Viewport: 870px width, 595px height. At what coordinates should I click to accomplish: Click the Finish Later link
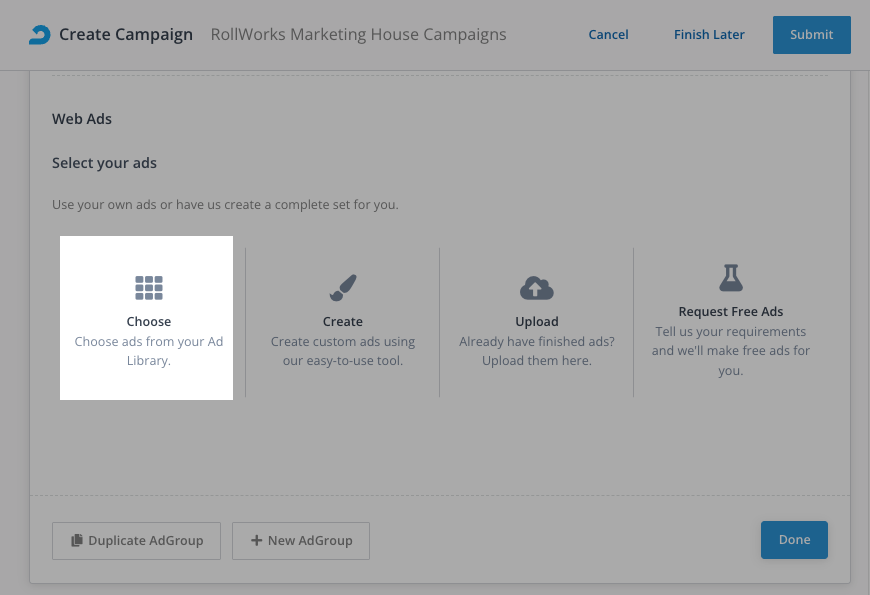click(x=709, y=35)
